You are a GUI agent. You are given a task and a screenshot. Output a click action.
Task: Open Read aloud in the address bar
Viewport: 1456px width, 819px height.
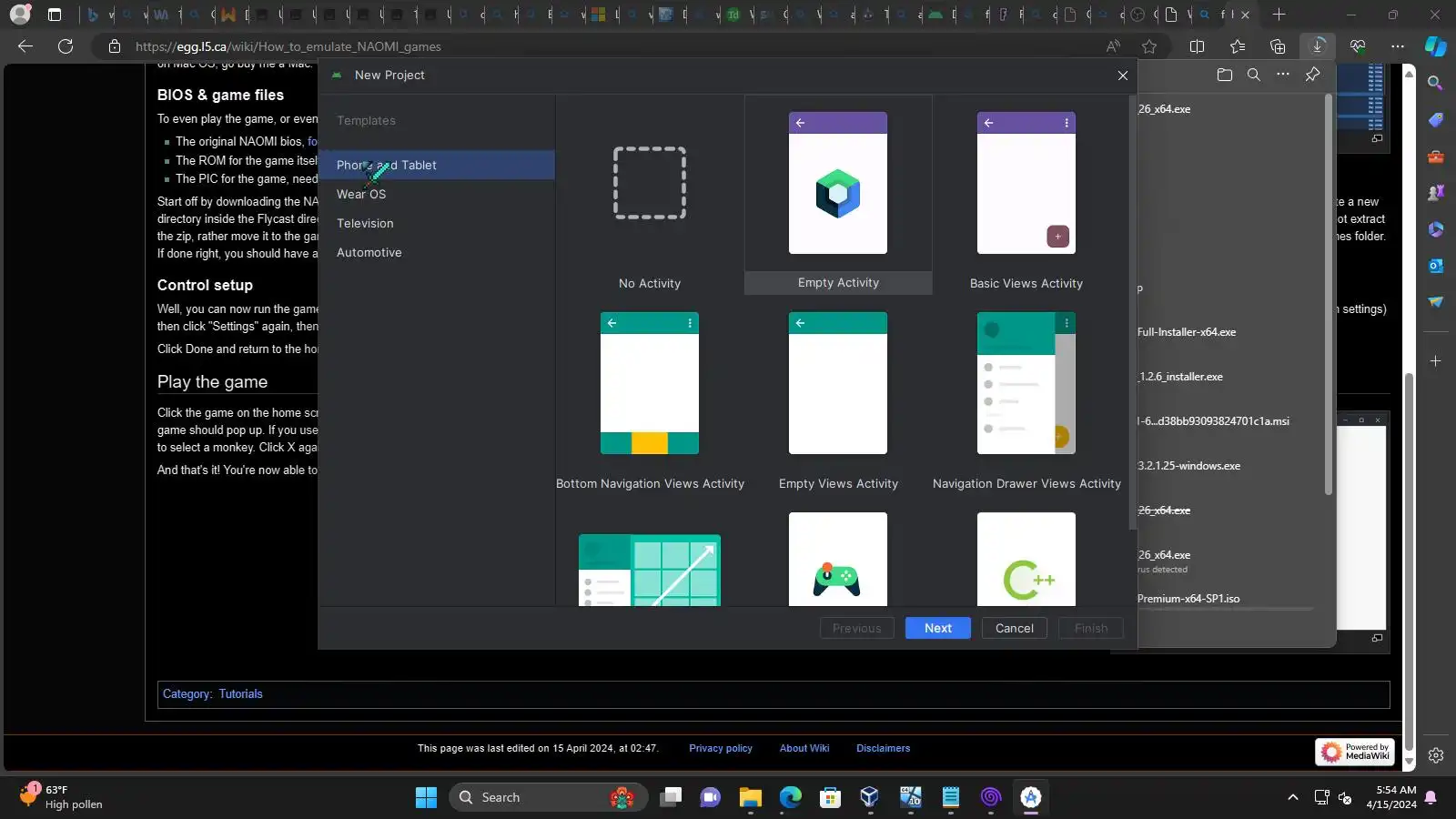pos(1113,46)
